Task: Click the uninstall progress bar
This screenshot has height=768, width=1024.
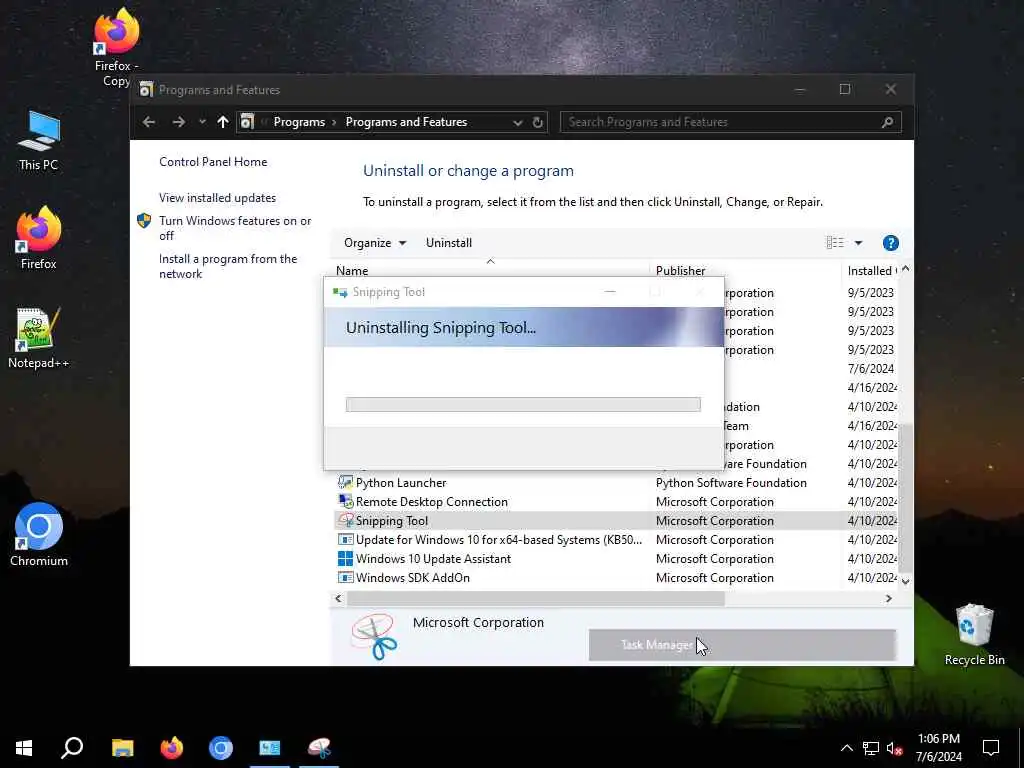Action: tap(523, 405)
